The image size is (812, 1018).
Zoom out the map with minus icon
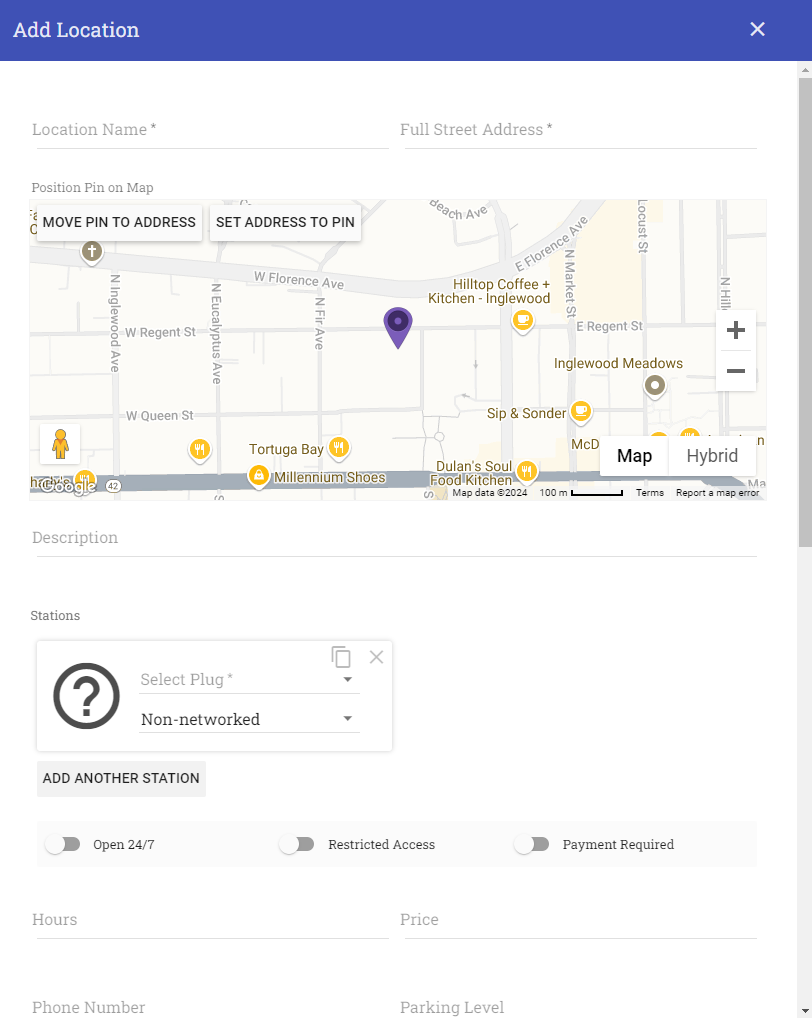[x=736, y=371]
